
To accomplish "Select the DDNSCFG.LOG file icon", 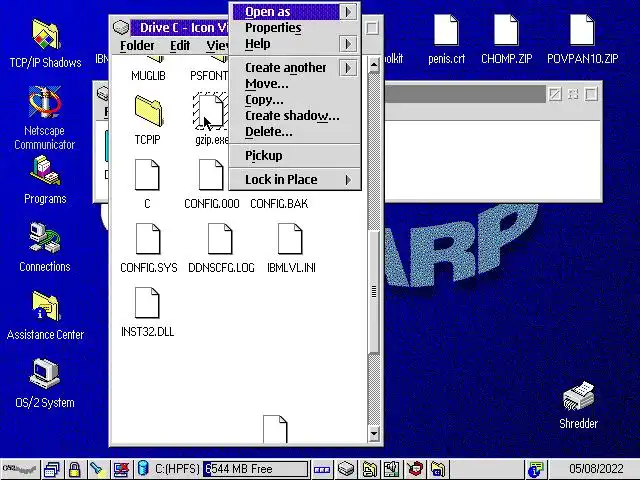I will [x=220, y=239].
